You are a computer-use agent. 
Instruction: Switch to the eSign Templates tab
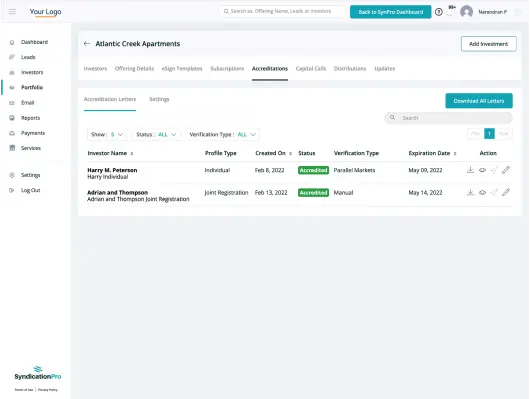click(x=182, y=69)
